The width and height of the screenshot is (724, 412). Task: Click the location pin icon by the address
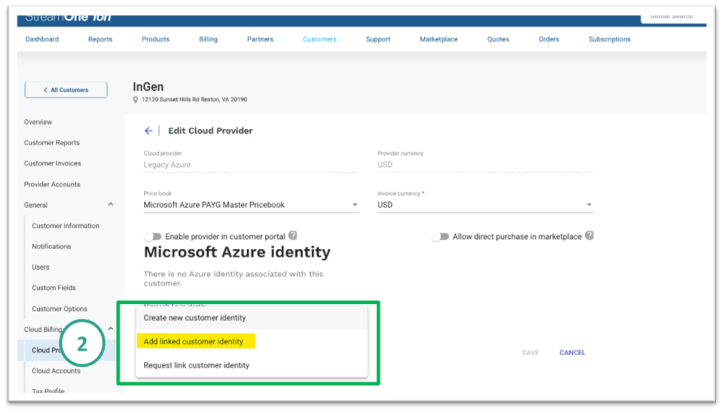click(x=136, y=100)
